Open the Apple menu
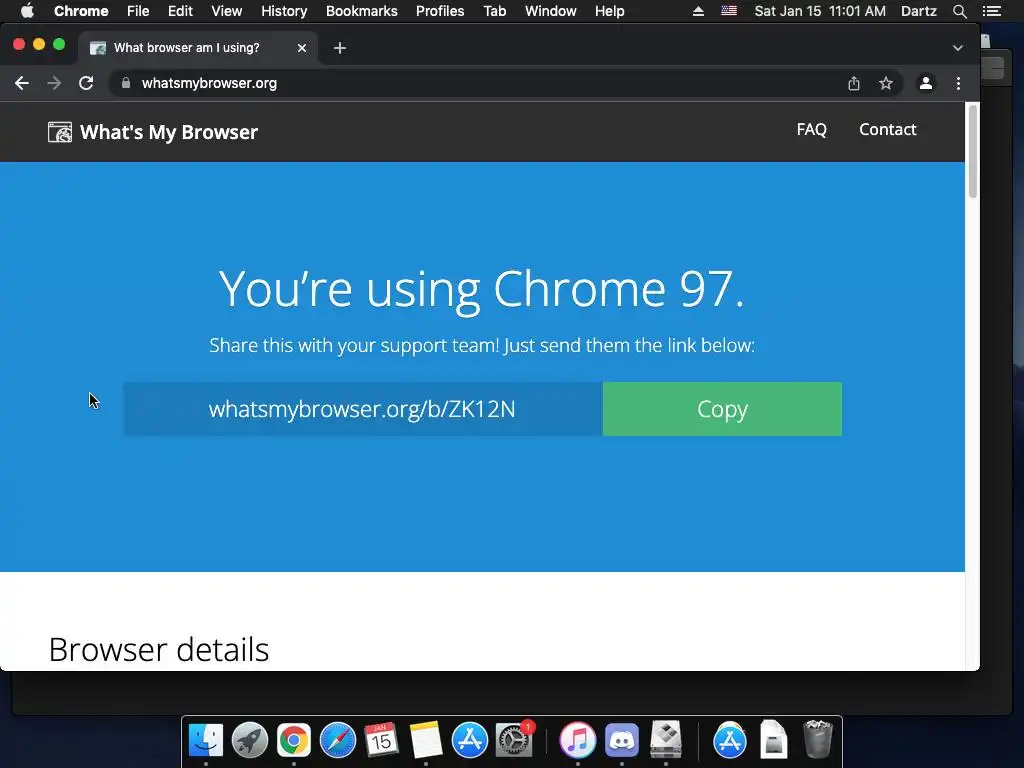The height and width of the screenshot is (768, 1024). (x=27, y=11)
